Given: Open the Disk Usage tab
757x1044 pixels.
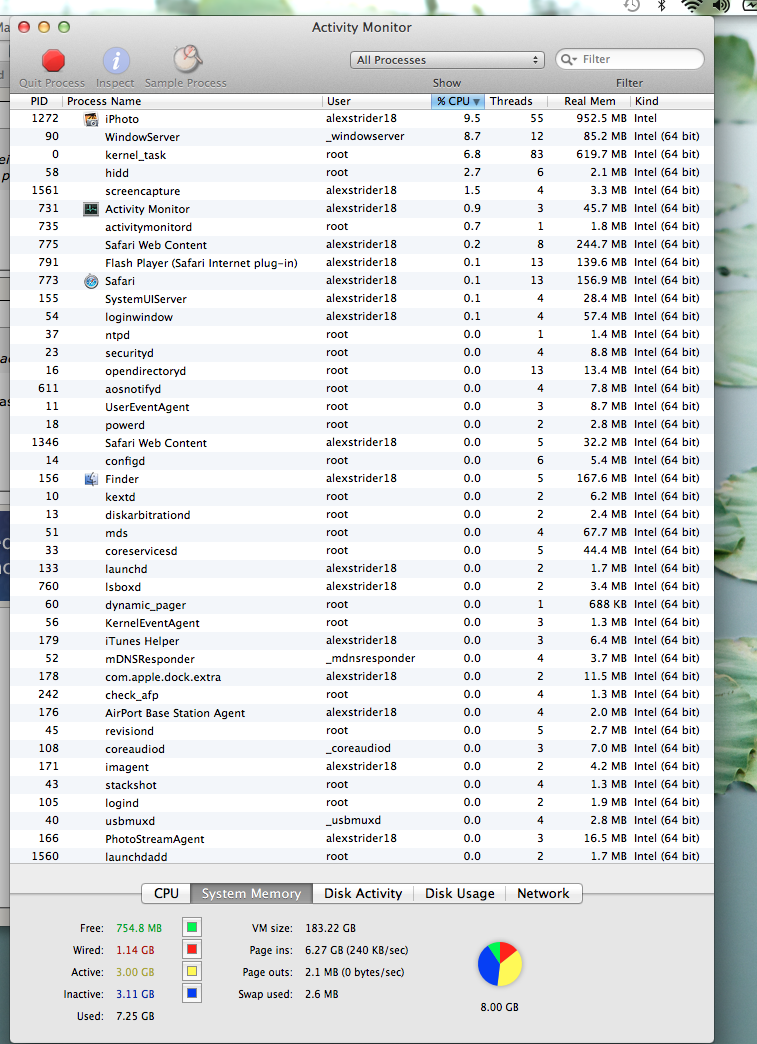Looking at the screenshot, I should point(459,894).
